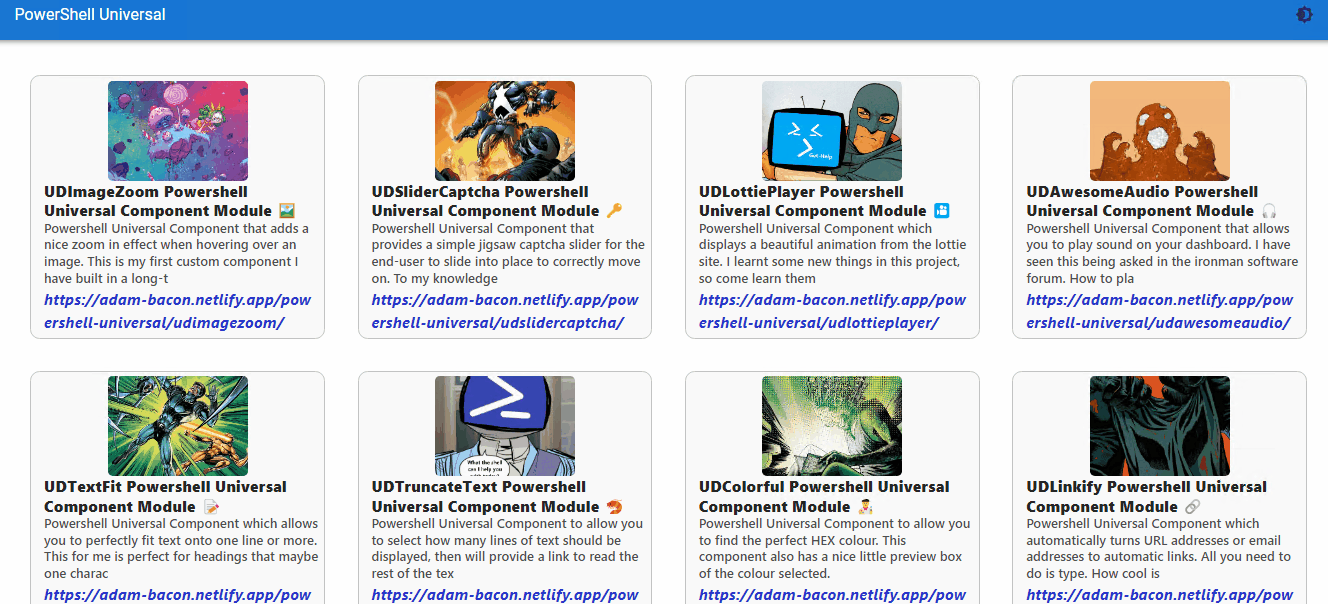The height and width of the screenshot is (604, 1328).
Task: Click the chain link emoji after UDLinkify title
Action: (x=1192, y=507)
